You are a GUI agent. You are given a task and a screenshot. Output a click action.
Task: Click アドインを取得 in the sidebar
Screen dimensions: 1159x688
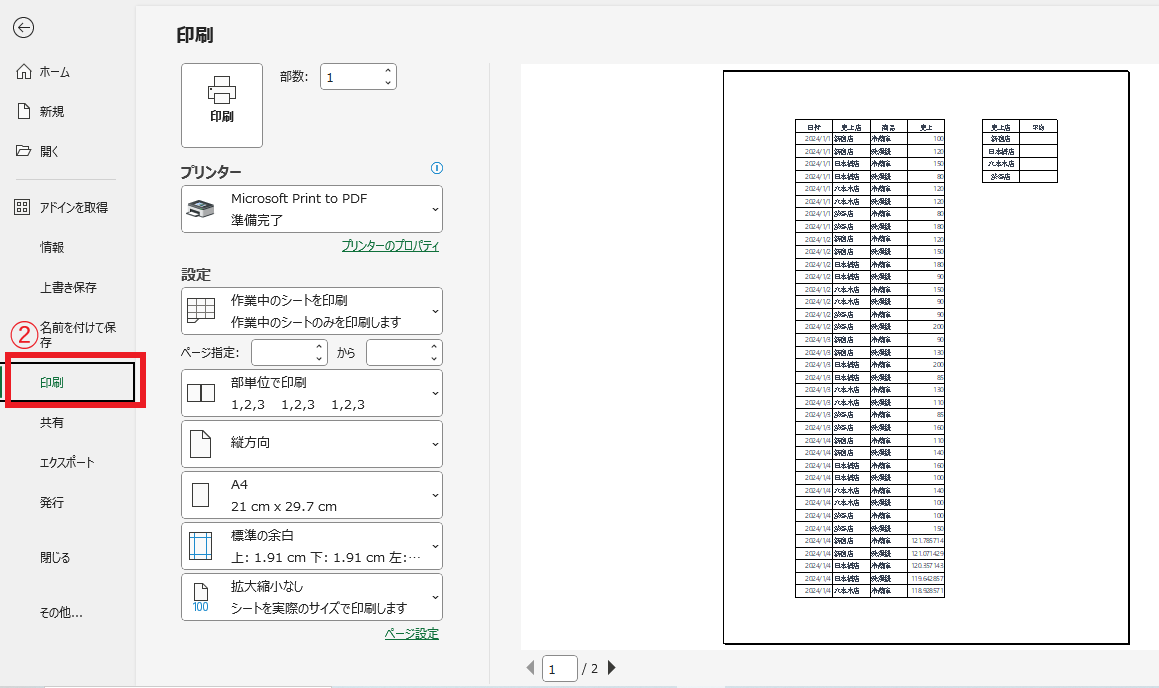pos(73,207)
